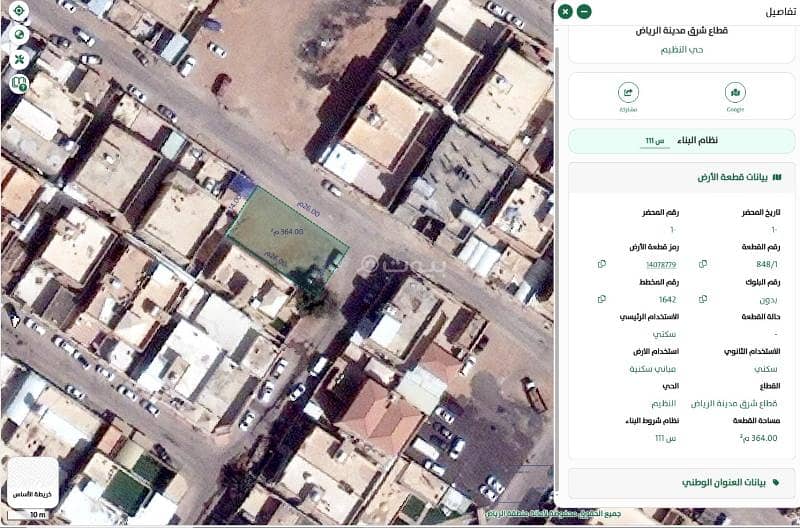800x528 pixels.
Task: Copy the block number value icon
Action: coord(703,299)
